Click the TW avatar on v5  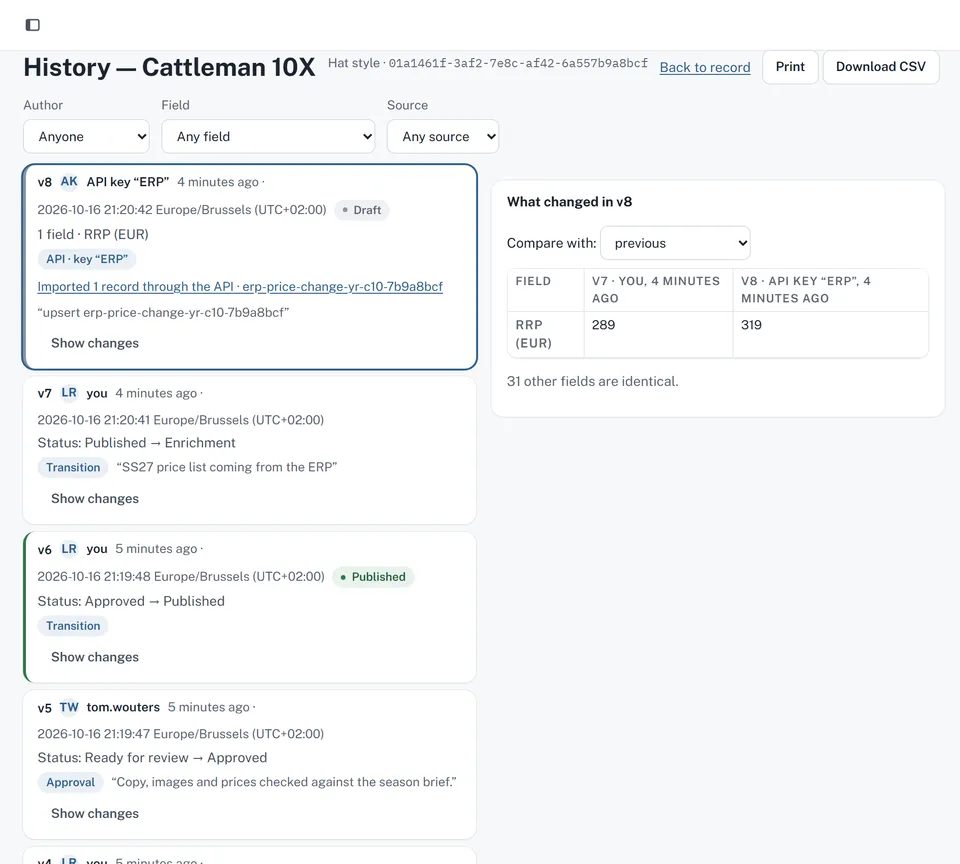[x=69, y=707]
